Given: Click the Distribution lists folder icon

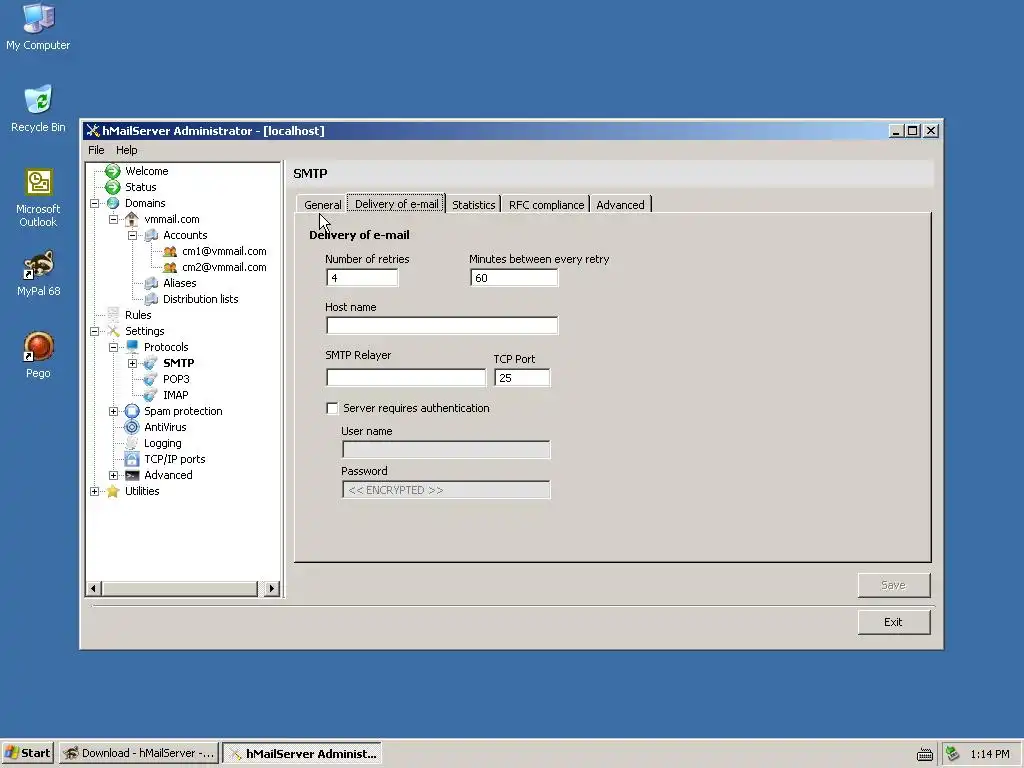Looking at the screenshot, I should click(x=151, y=299).
